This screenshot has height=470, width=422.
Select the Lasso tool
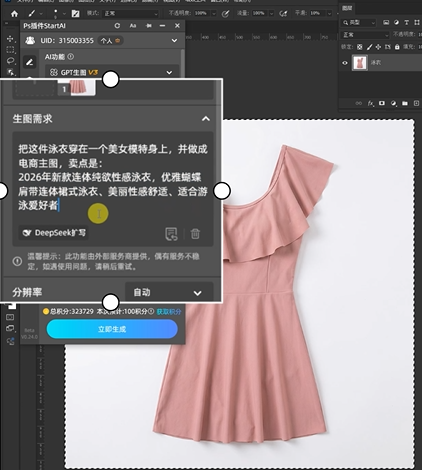10,61
